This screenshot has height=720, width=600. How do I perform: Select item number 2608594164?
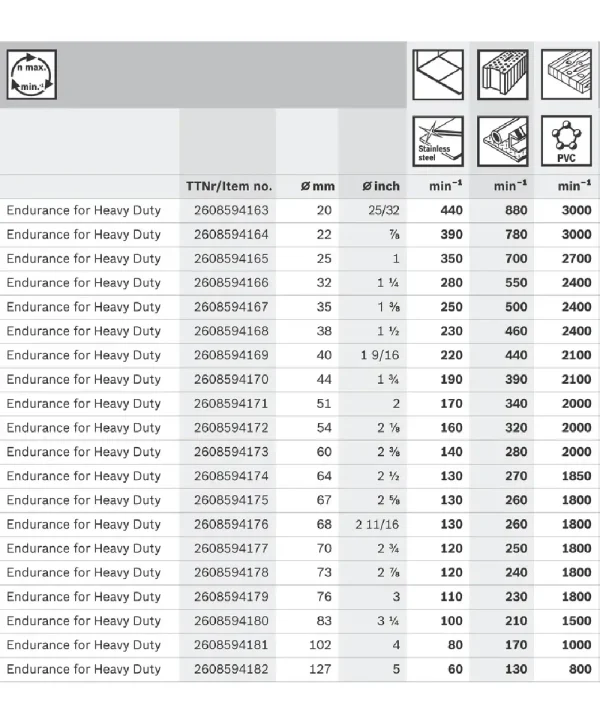tap(231, 235)
